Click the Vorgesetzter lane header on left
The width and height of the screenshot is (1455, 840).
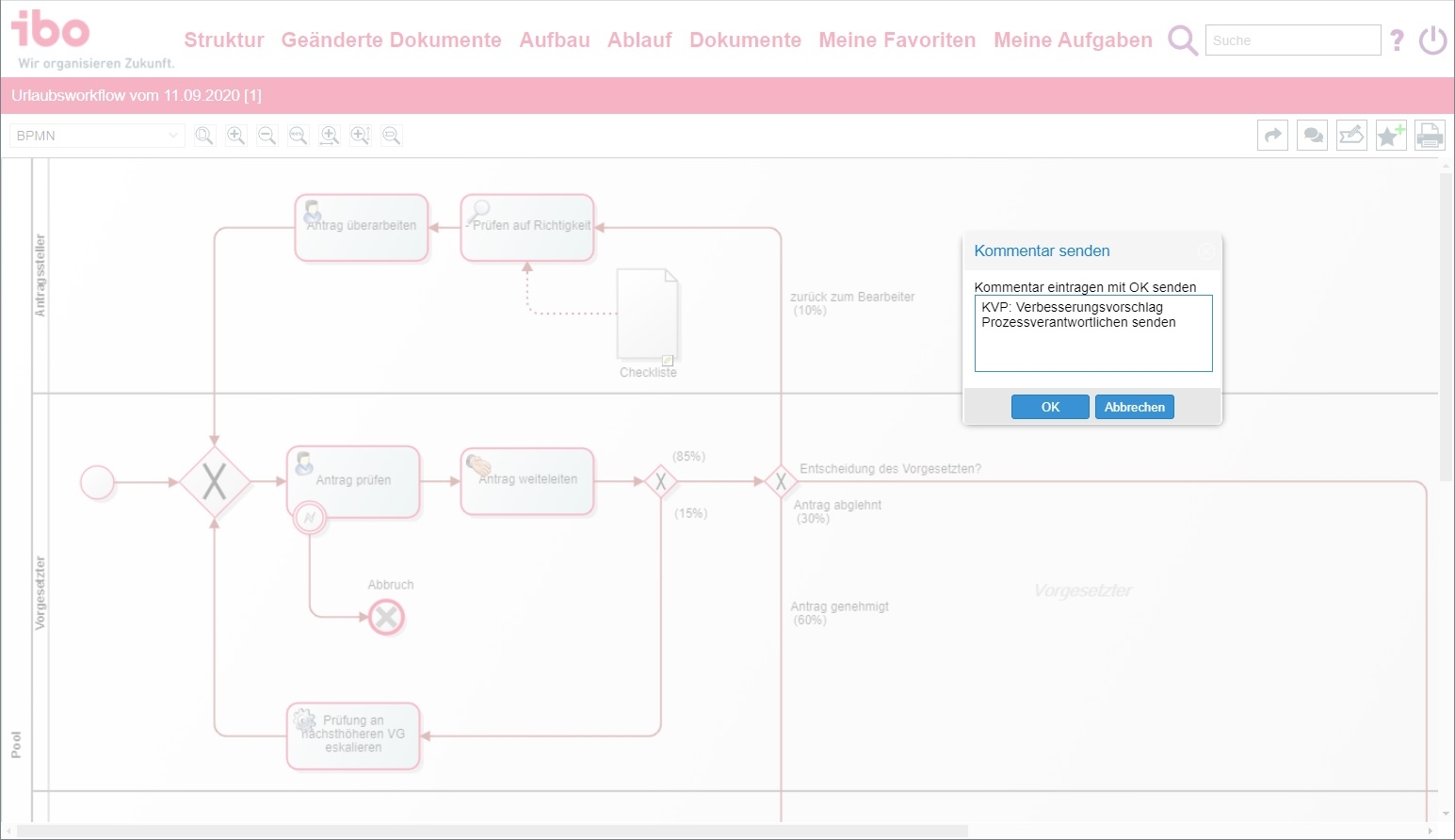click(40, 592)
